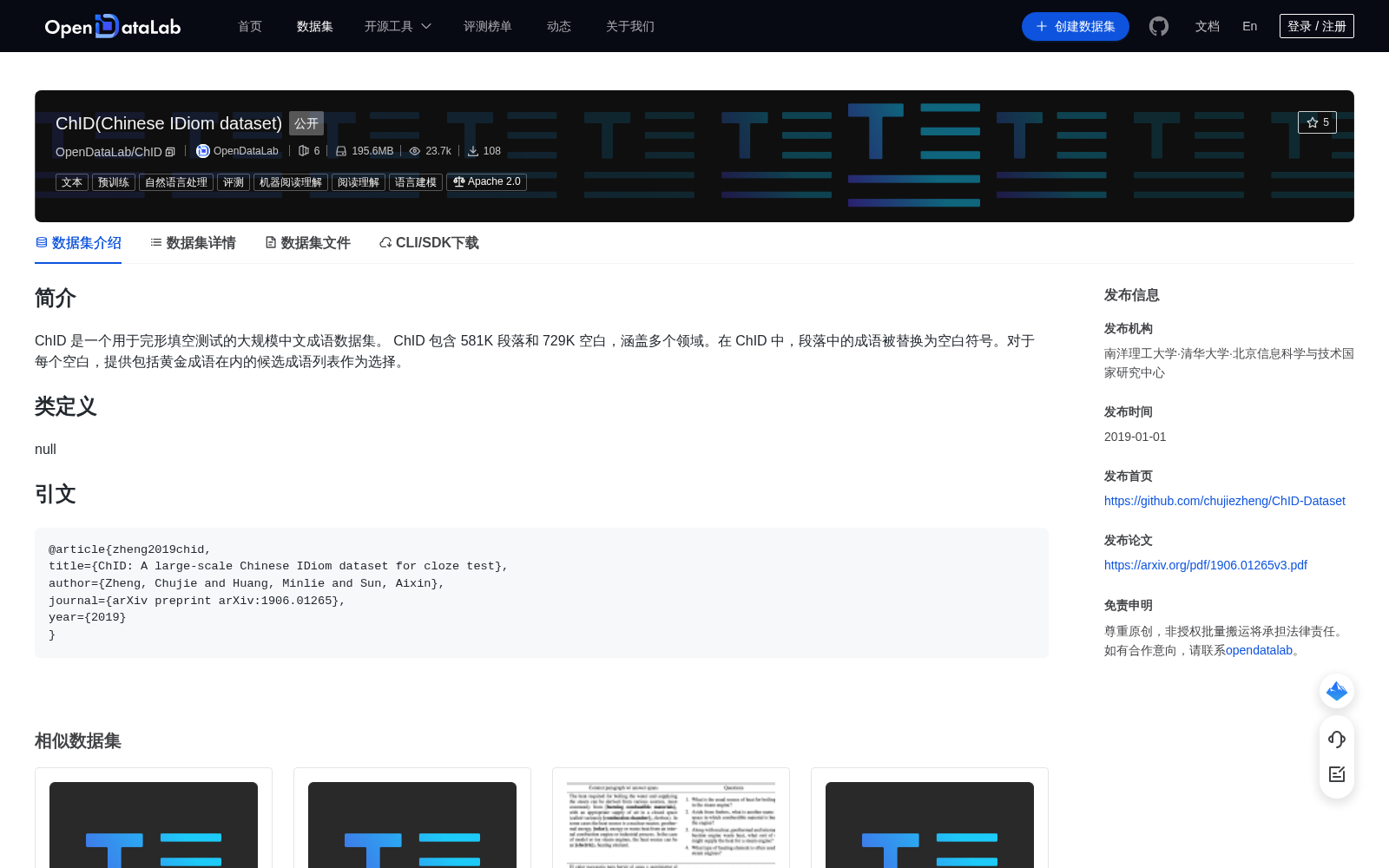Open the feedback edit icon

1337,774
